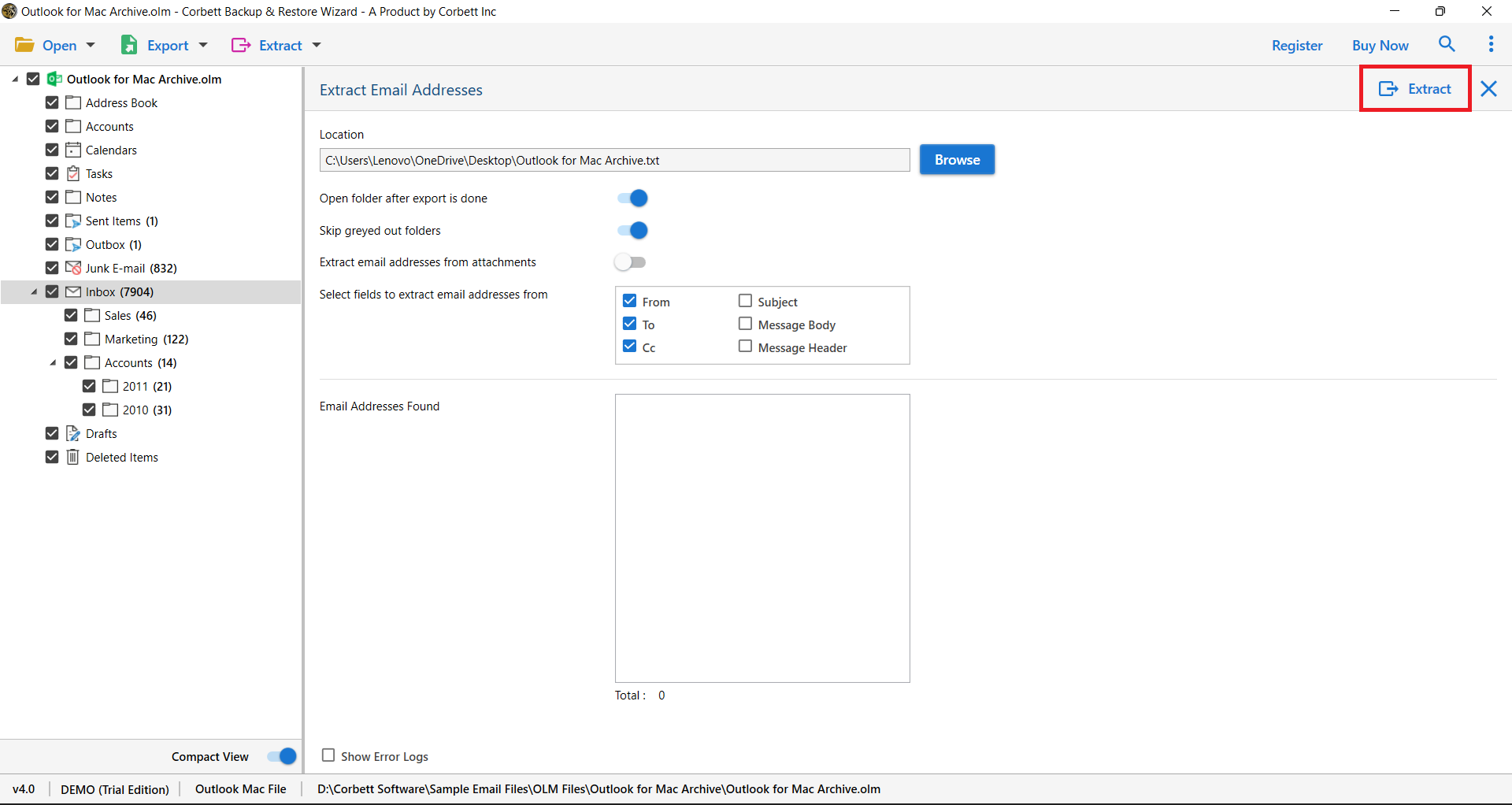Select the 2010 subfolder icon
The height and width of the screenshot is (805, 1512).
pyautogui.click(x=110, y=410)
